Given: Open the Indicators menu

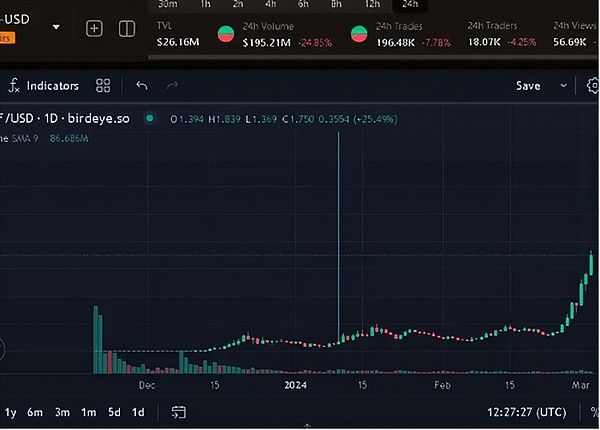Looking at the screenshot, I should [x=43, y=86].
